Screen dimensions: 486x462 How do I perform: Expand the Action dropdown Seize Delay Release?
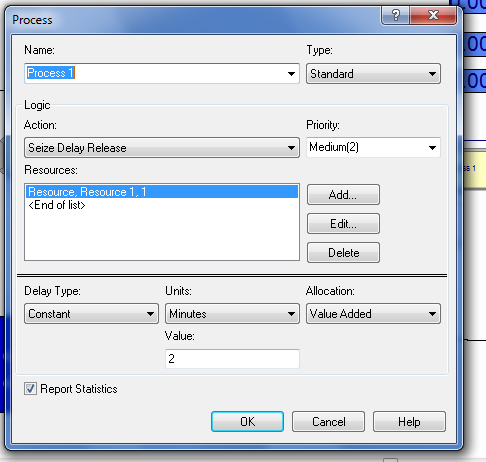tap(162, 148)
